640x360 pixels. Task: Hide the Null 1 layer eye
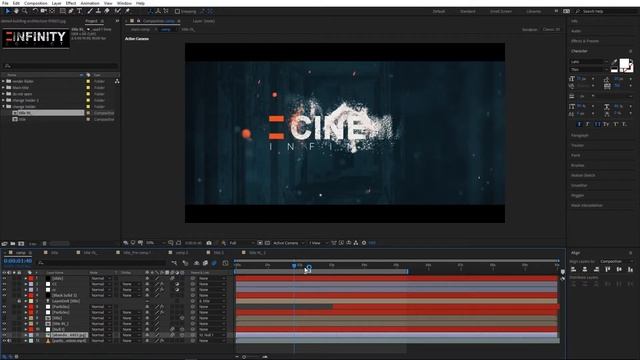[4, 329]
